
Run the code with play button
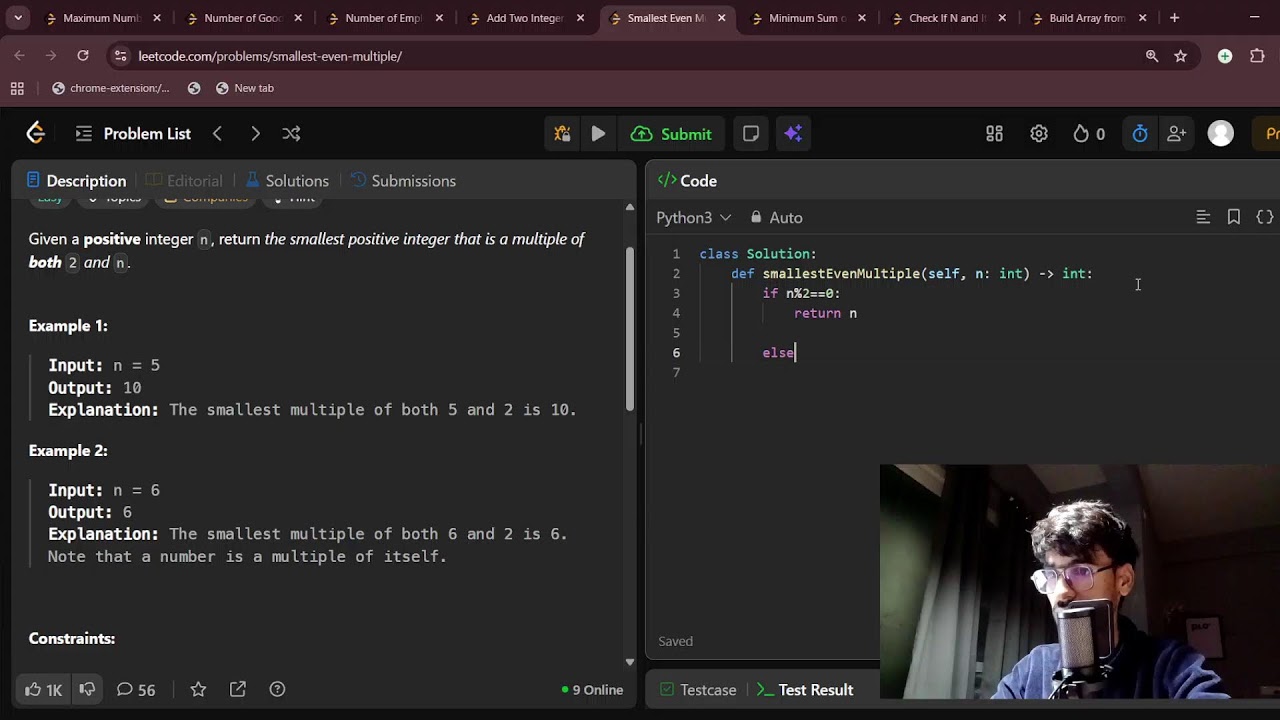598,134
